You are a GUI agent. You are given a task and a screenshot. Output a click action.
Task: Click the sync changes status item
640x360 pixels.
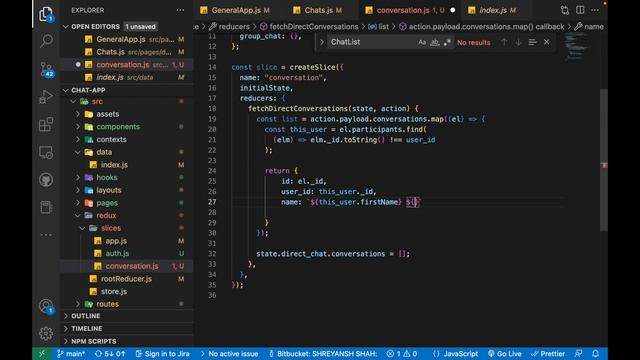click(110, 353)
